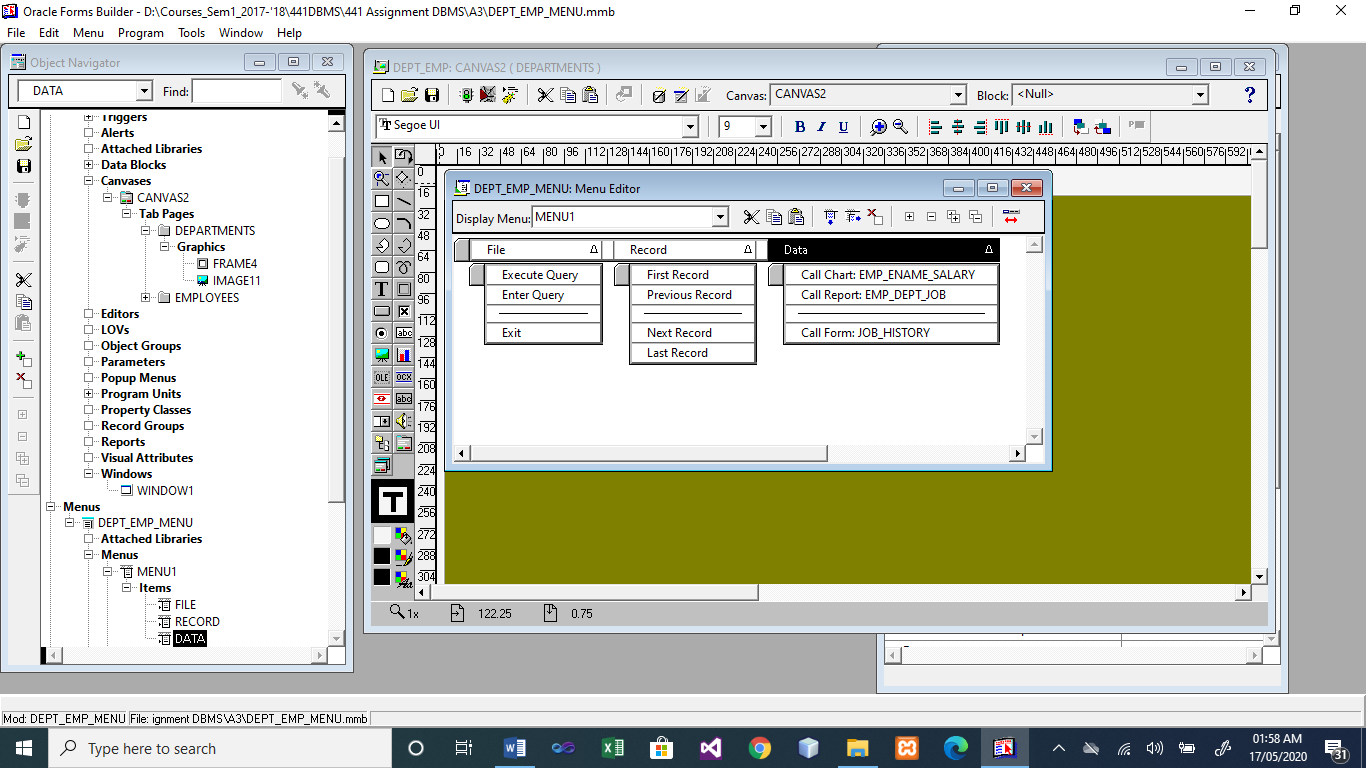The image size is (1366, 768).
Task: Open the Segoe UI font name dropdown
Action: pos(690,127)
